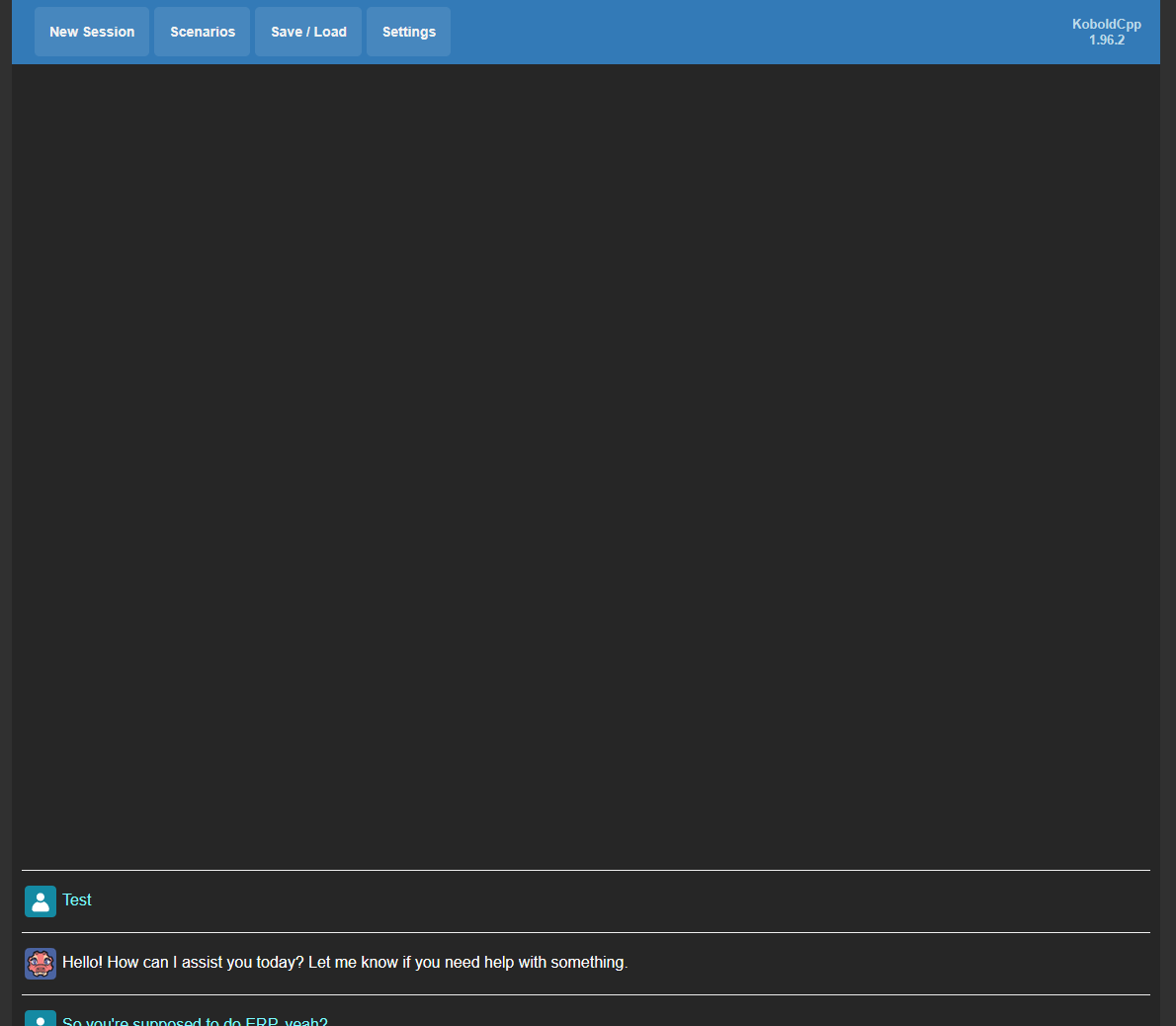
Task: Open Save / Load options
Action: coord(308,32)
